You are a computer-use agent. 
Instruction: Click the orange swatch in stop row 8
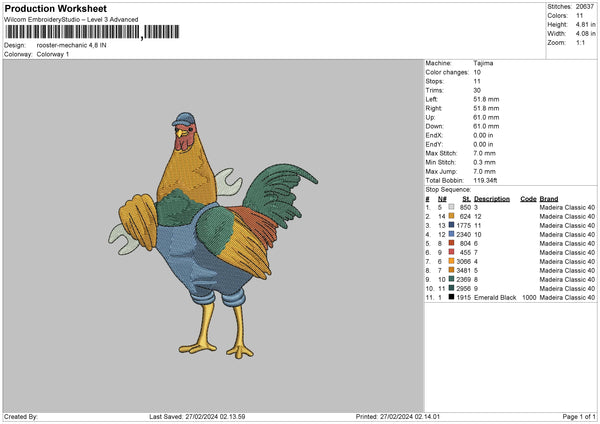point(451,270)
